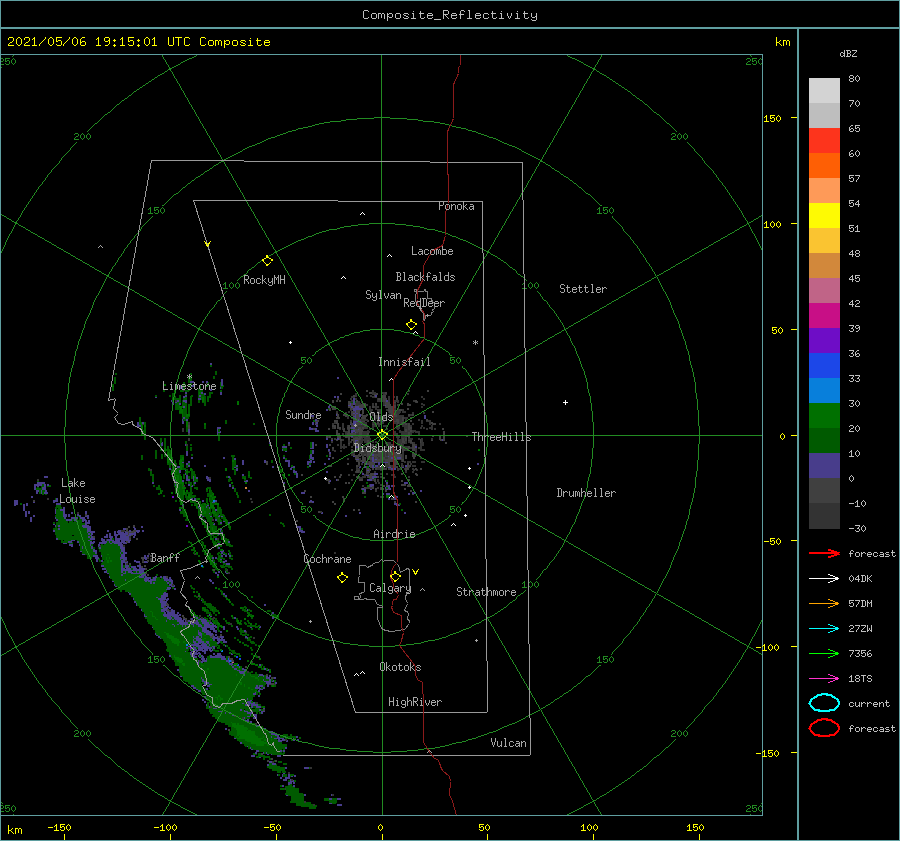Click the Composite_Reflectivity title
The width and height of the screenshot is (900, 841).
click(x=449, y=15)
